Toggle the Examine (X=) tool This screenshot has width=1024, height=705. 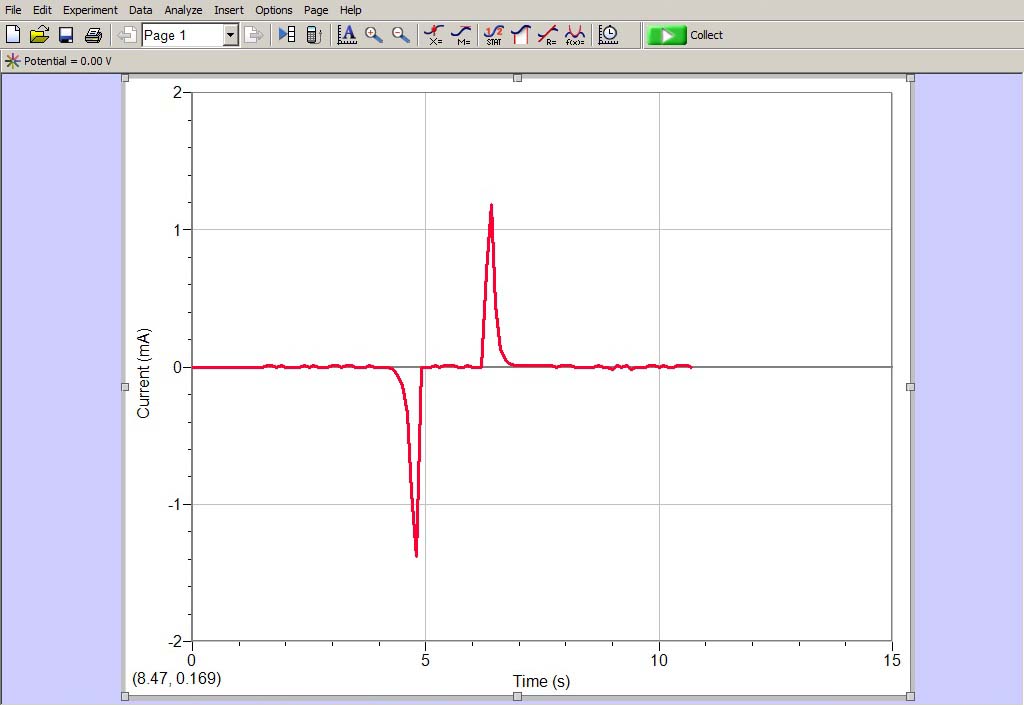[434, 35]
